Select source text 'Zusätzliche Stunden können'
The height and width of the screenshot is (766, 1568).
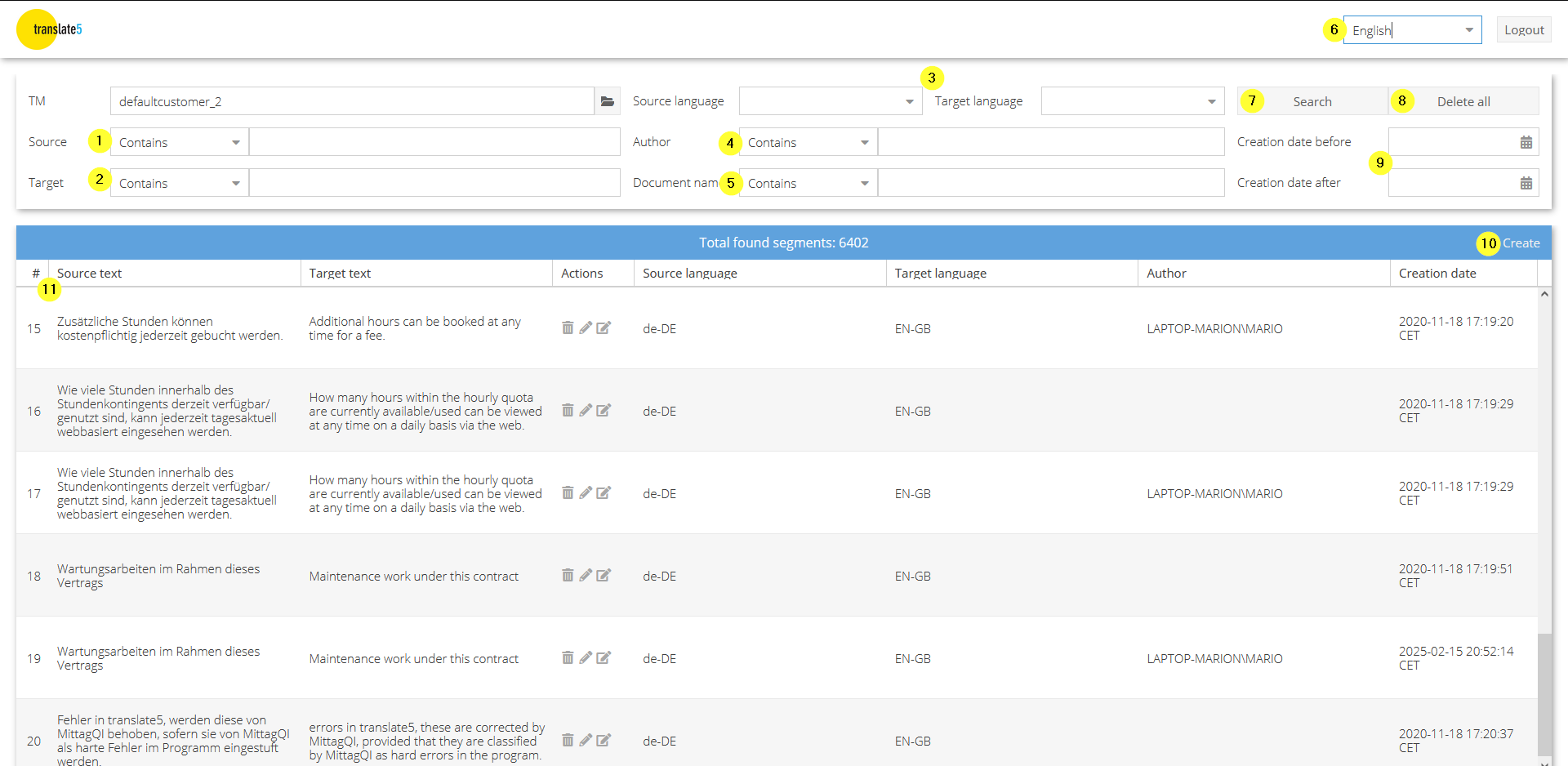point(135,322)
